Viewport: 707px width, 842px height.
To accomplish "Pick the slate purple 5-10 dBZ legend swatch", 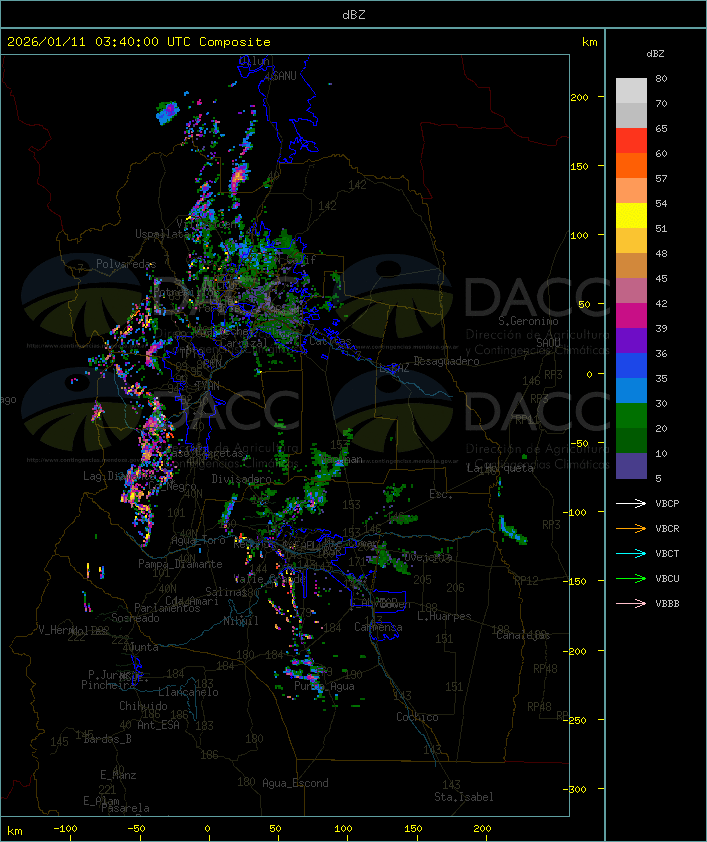I will pos(631,466).
